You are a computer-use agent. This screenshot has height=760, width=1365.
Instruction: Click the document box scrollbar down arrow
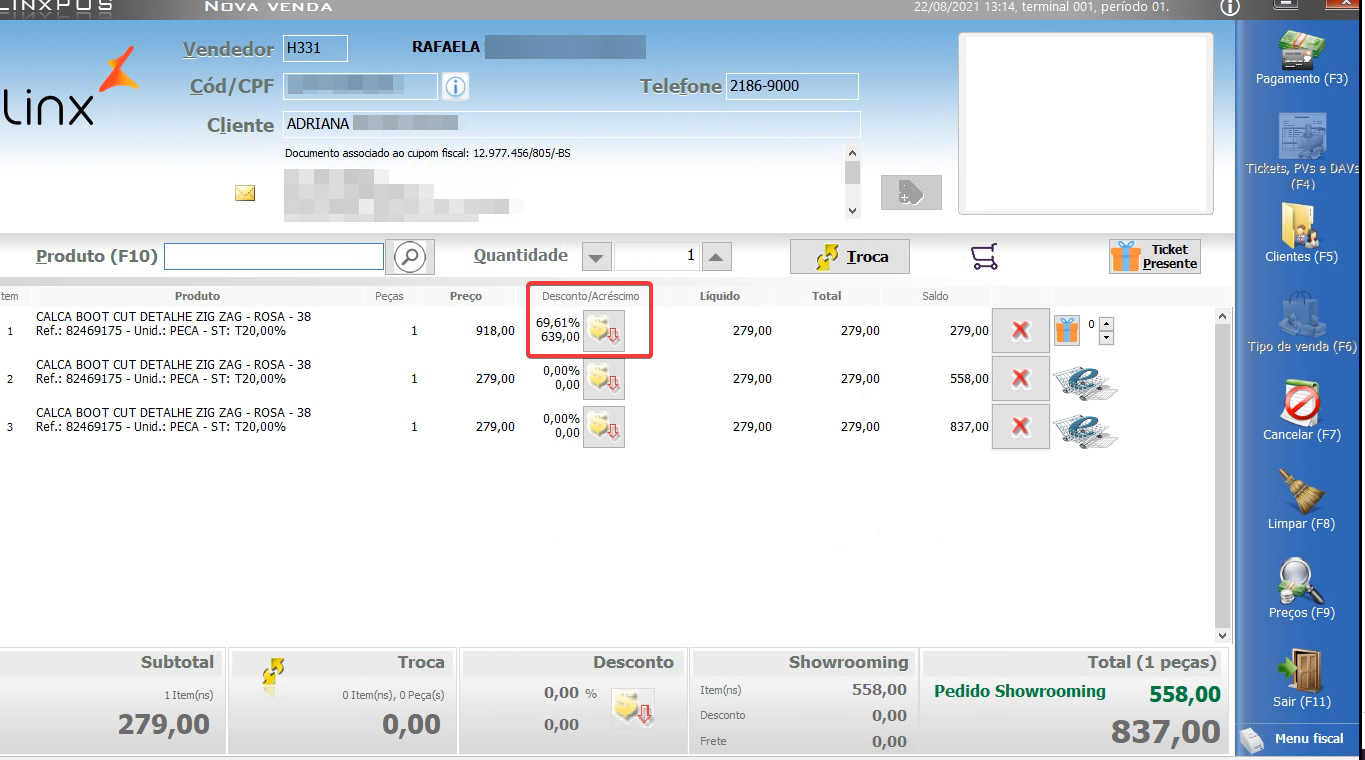852,210
